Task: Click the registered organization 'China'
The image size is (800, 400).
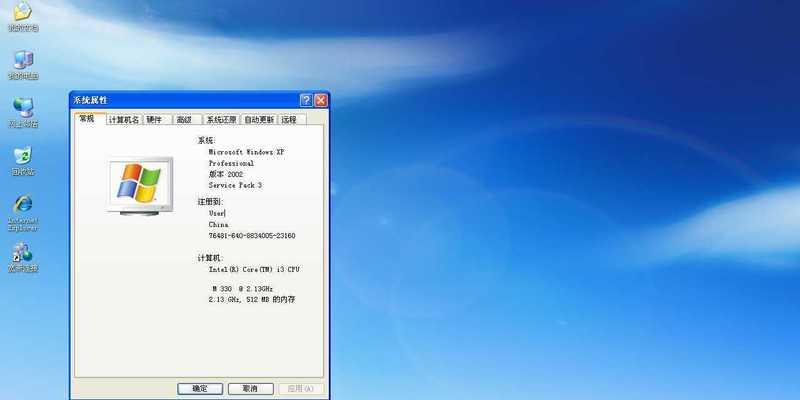Action: point(218,224)
